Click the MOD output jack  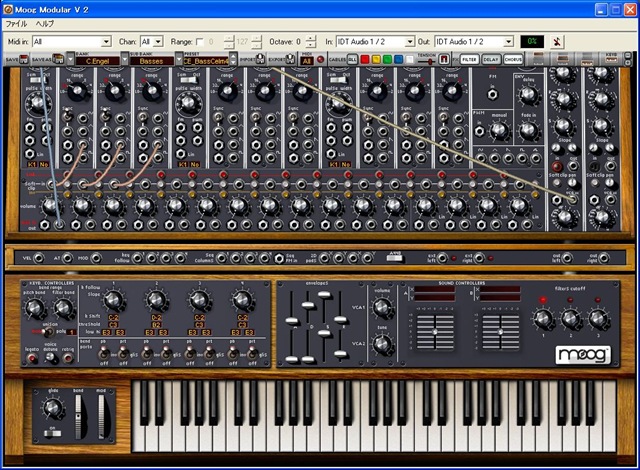tap(96, 258)
